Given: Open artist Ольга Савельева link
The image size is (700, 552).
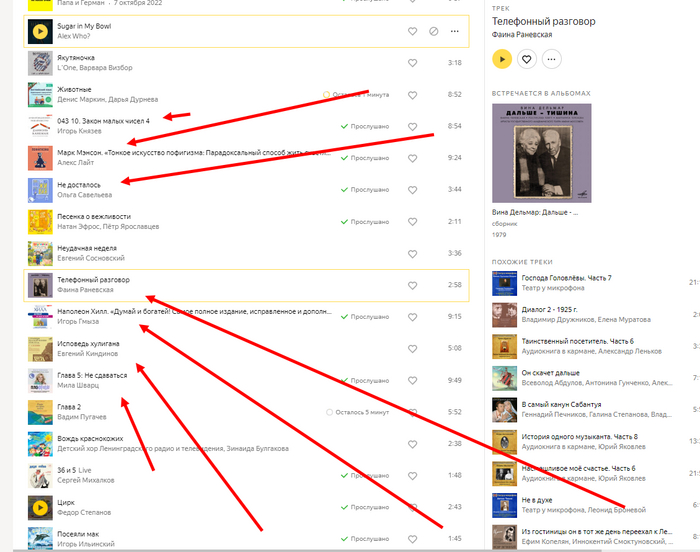Looking at the screenshot, I should point(84,195).
